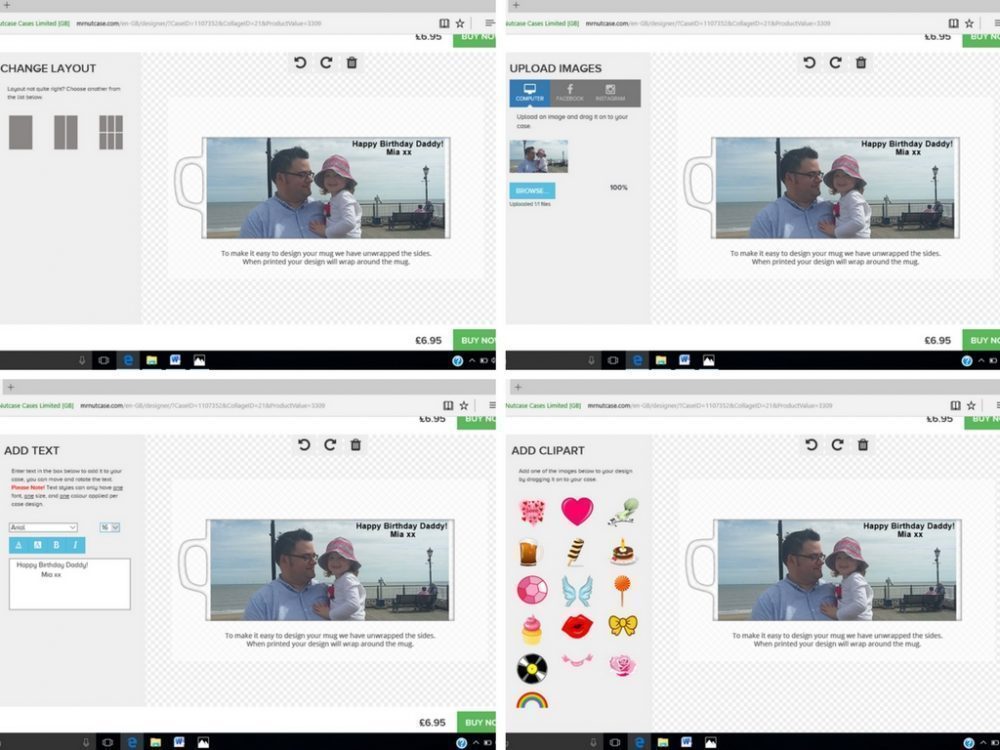The image size is (1000, 750).
Task: Pick the single-panel layout in Change Layout
Action: 20,132
